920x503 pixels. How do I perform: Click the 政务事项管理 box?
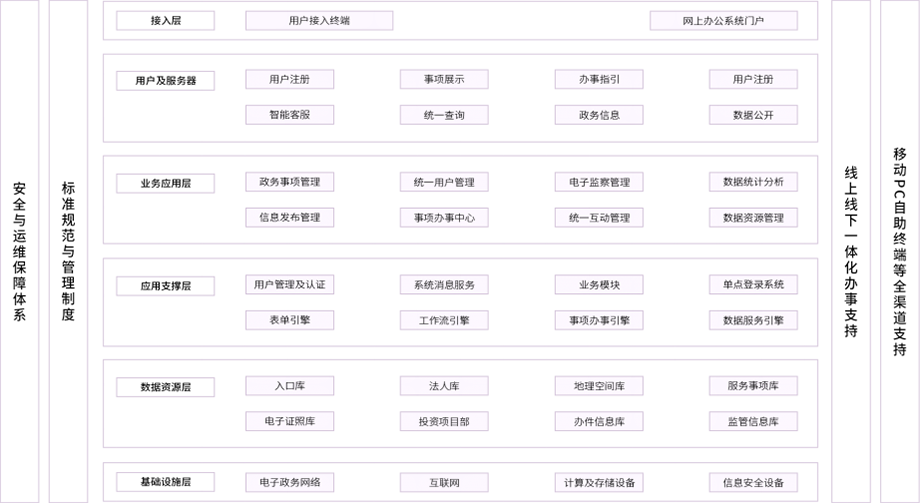[290, 182]
